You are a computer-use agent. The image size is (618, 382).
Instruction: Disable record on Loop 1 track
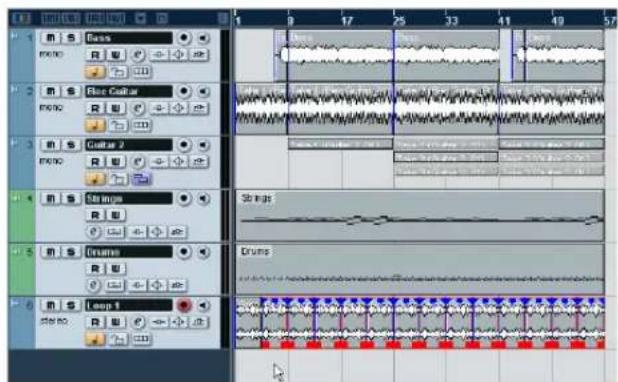coord(184,306)
